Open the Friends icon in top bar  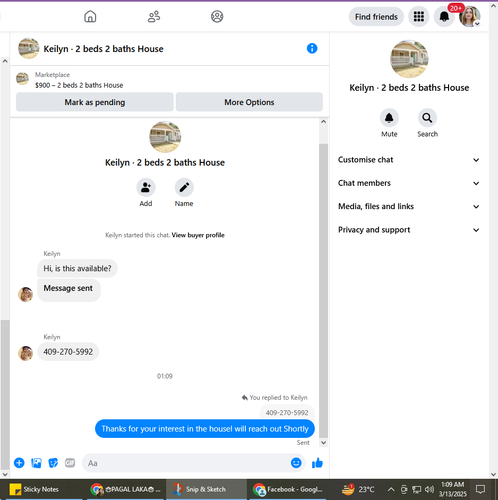pos(154,16)
